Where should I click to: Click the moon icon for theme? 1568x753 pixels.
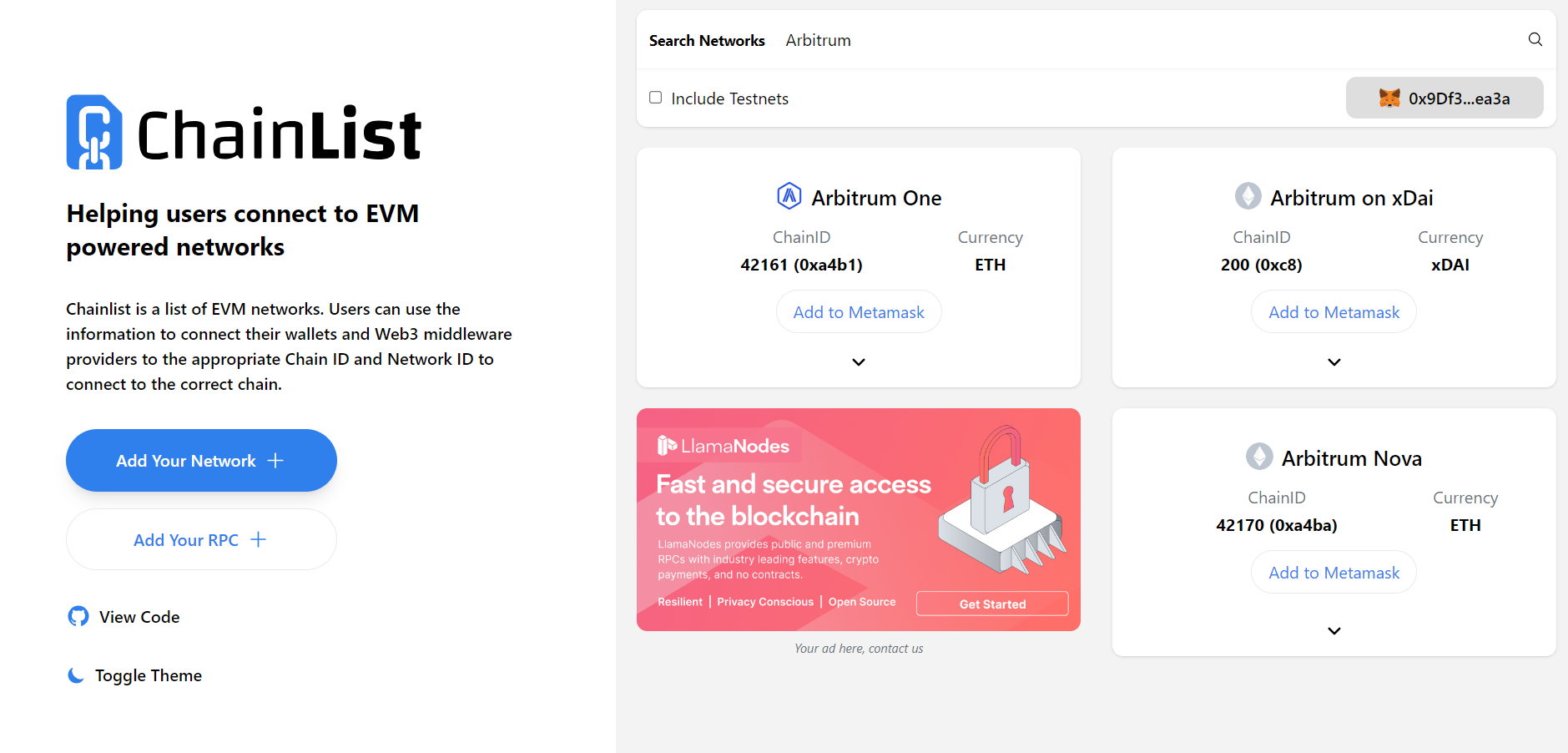point(76,675)
